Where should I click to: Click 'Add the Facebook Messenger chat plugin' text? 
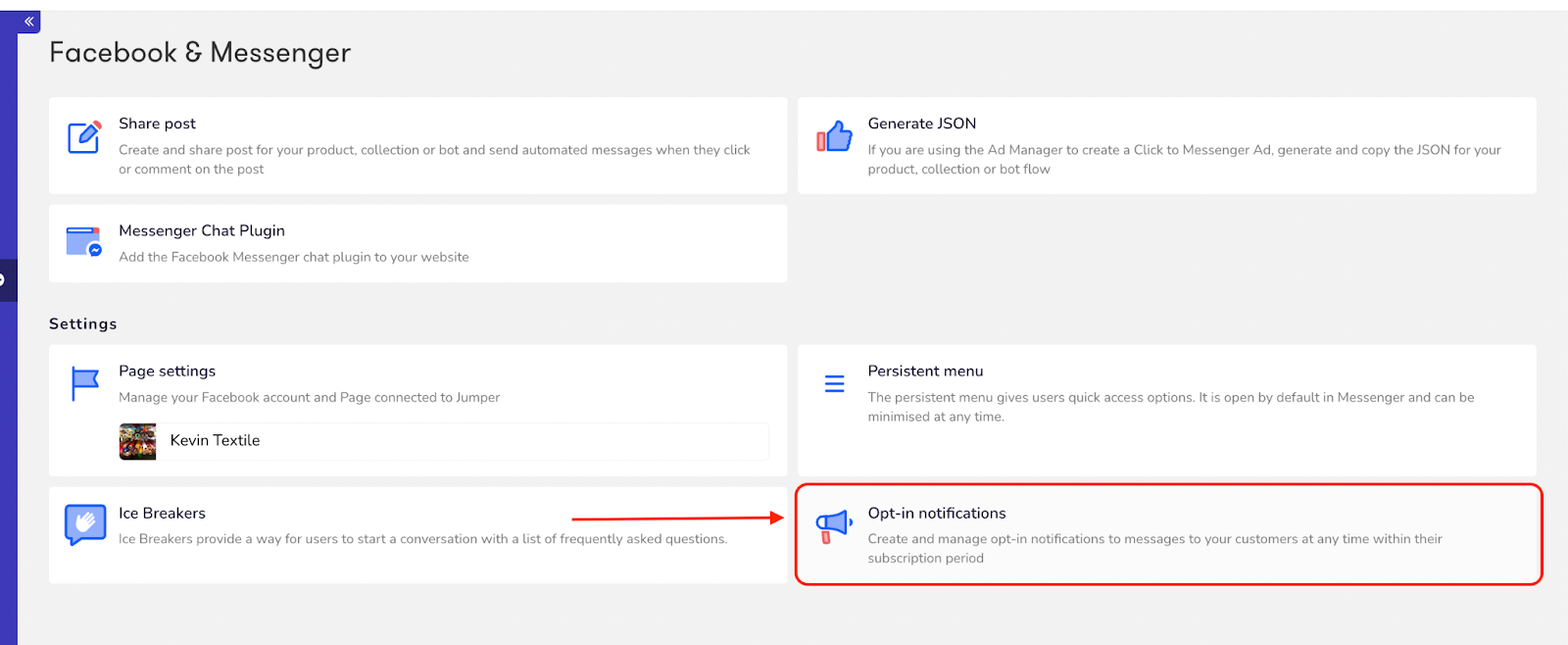(294, 257)
